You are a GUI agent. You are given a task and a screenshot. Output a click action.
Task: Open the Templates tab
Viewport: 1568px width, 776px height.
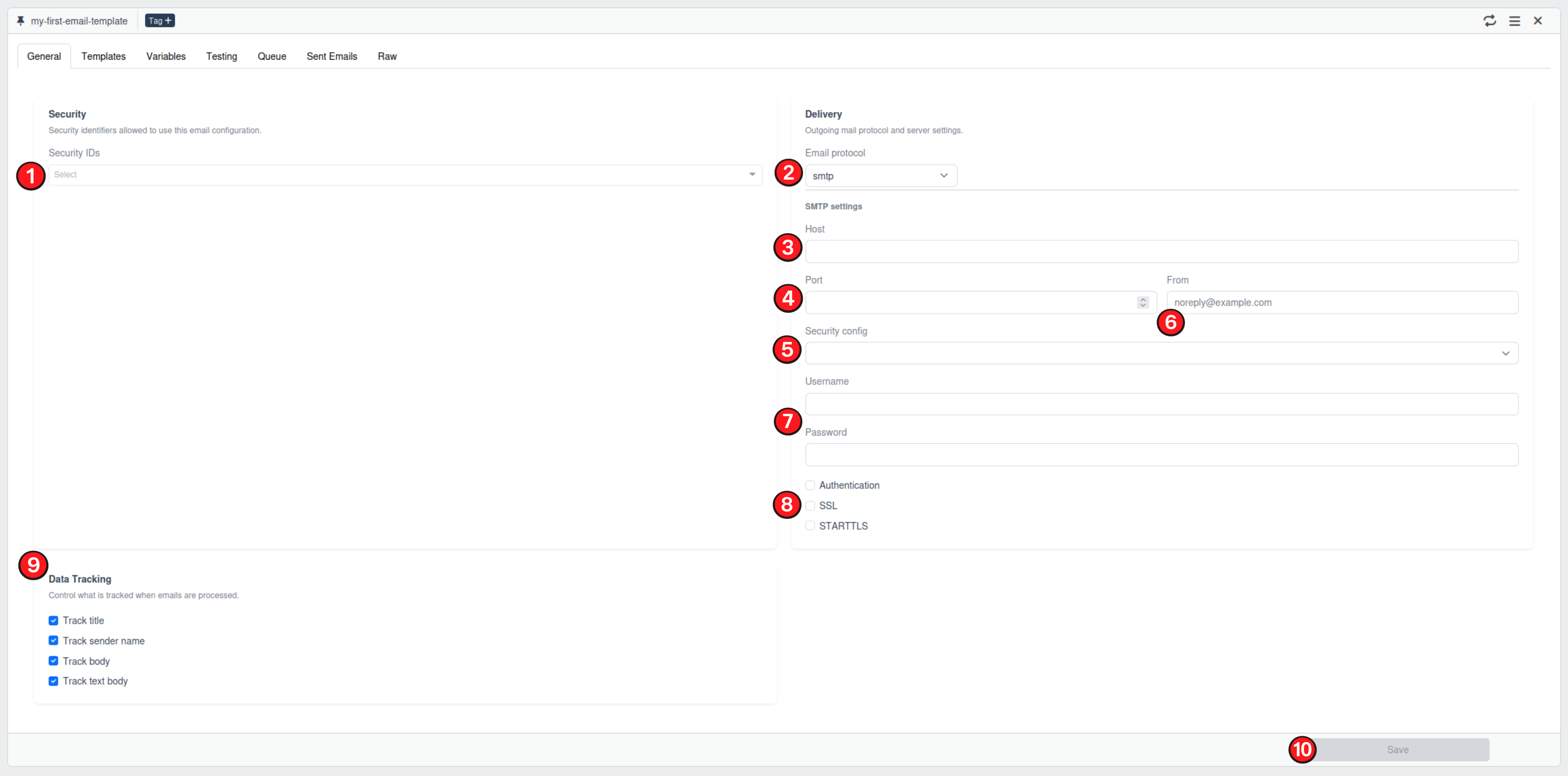103,56
